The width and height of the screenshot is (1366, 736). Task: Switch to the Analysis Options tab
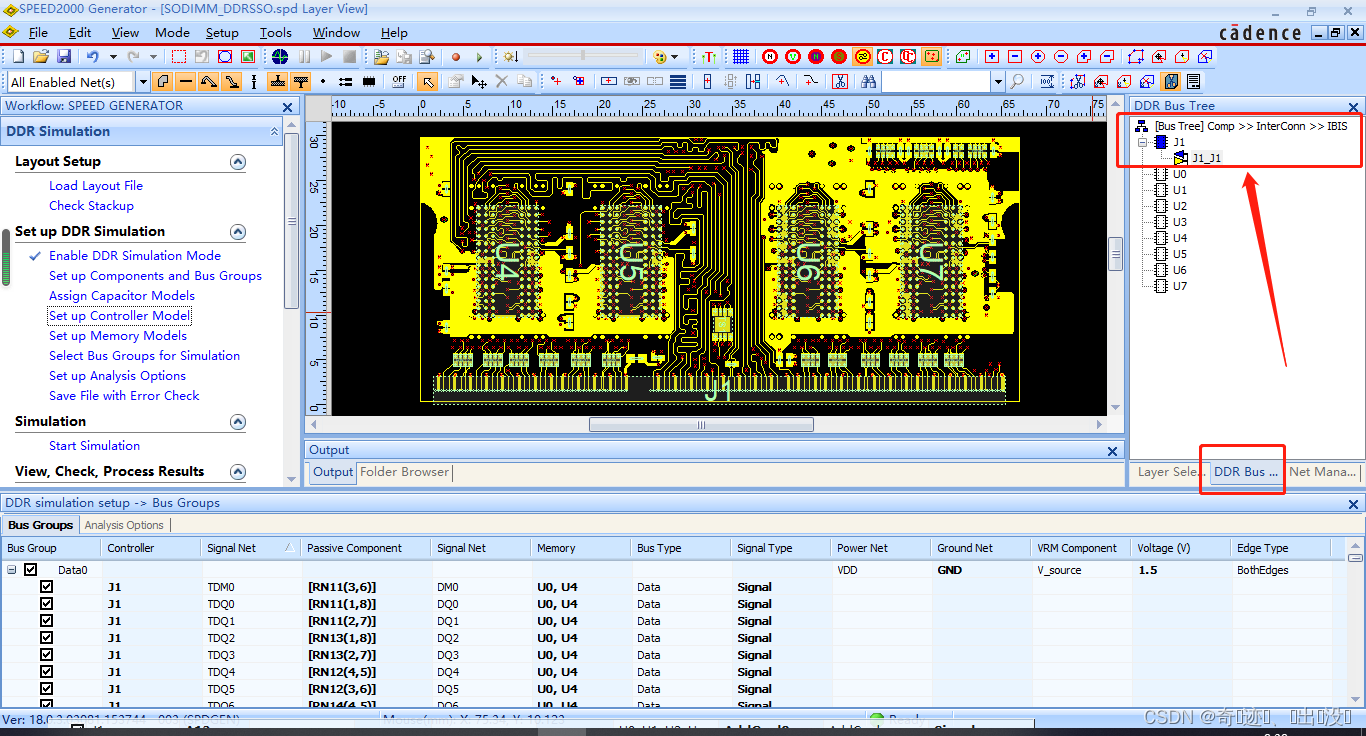point(124,525)
